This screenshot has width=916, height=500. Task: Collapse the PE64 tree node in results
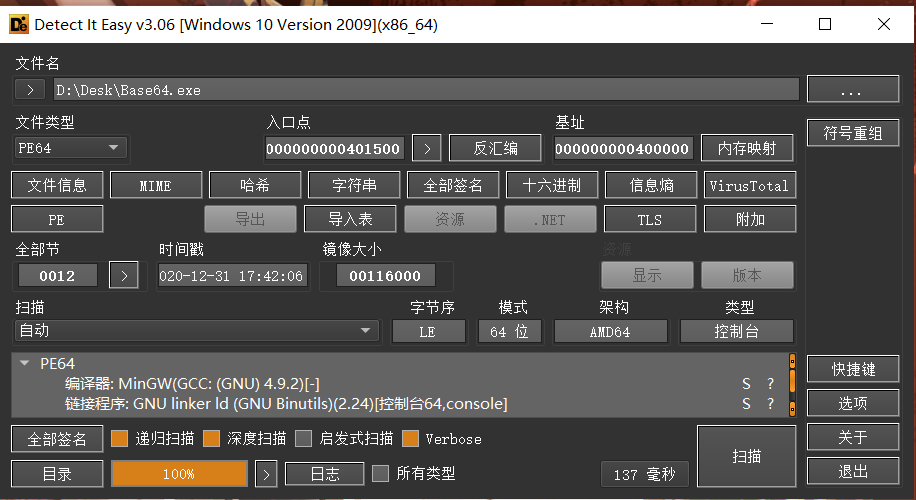point(25,364)
